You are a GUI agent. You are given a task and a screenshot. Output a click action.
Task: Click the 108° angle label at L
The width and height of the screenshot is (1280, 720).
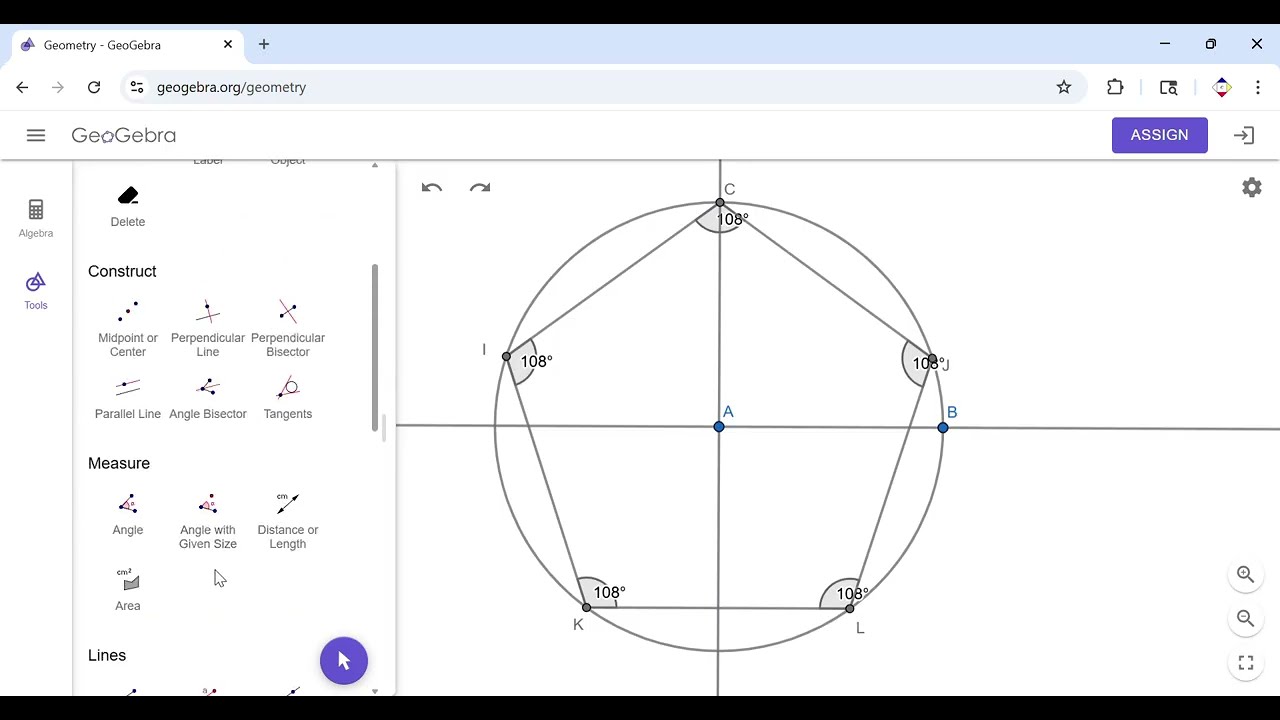coord(853,594)
